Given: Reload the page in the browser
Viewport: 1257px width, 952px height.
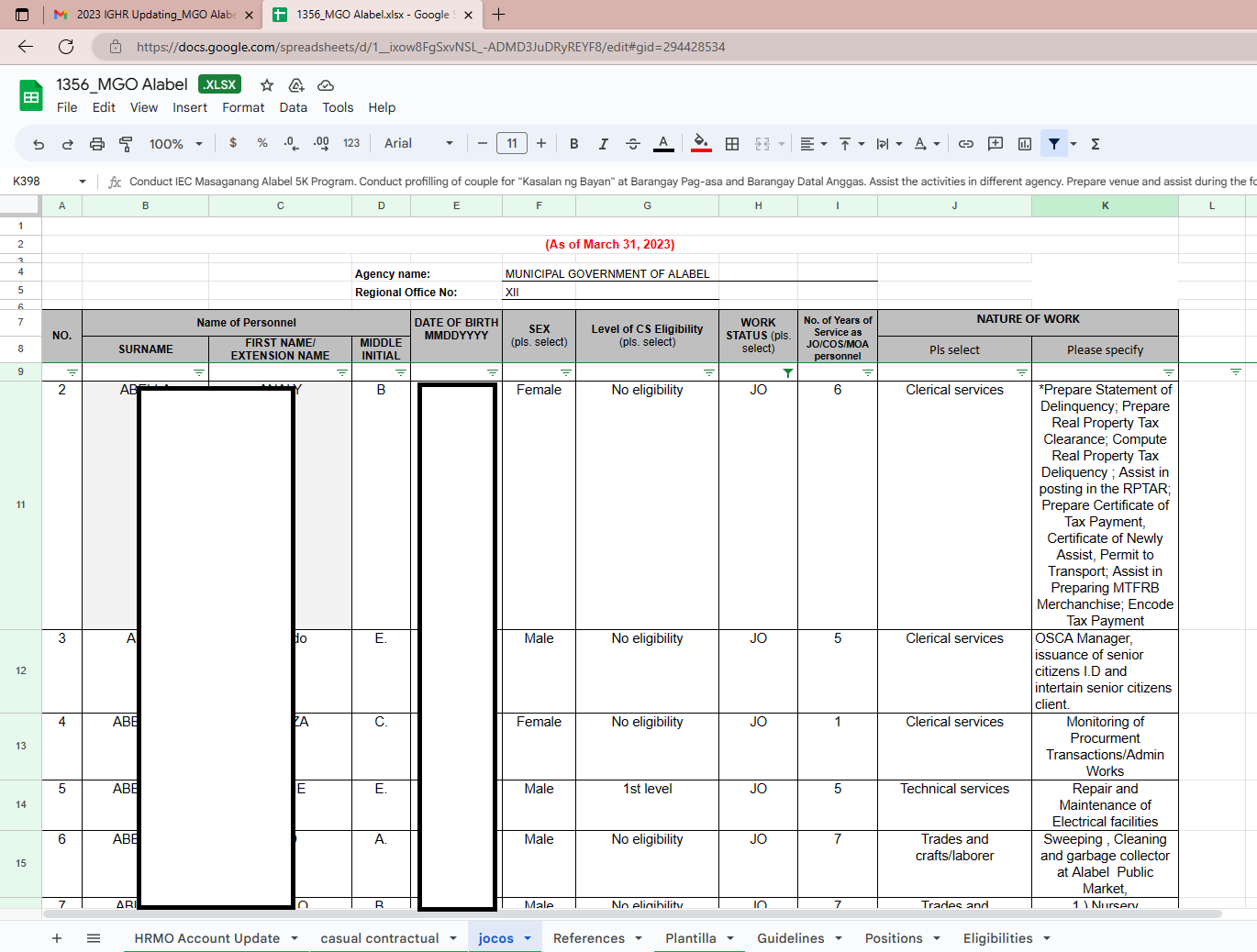Looking at the screenshot, I should coord(66,47).
